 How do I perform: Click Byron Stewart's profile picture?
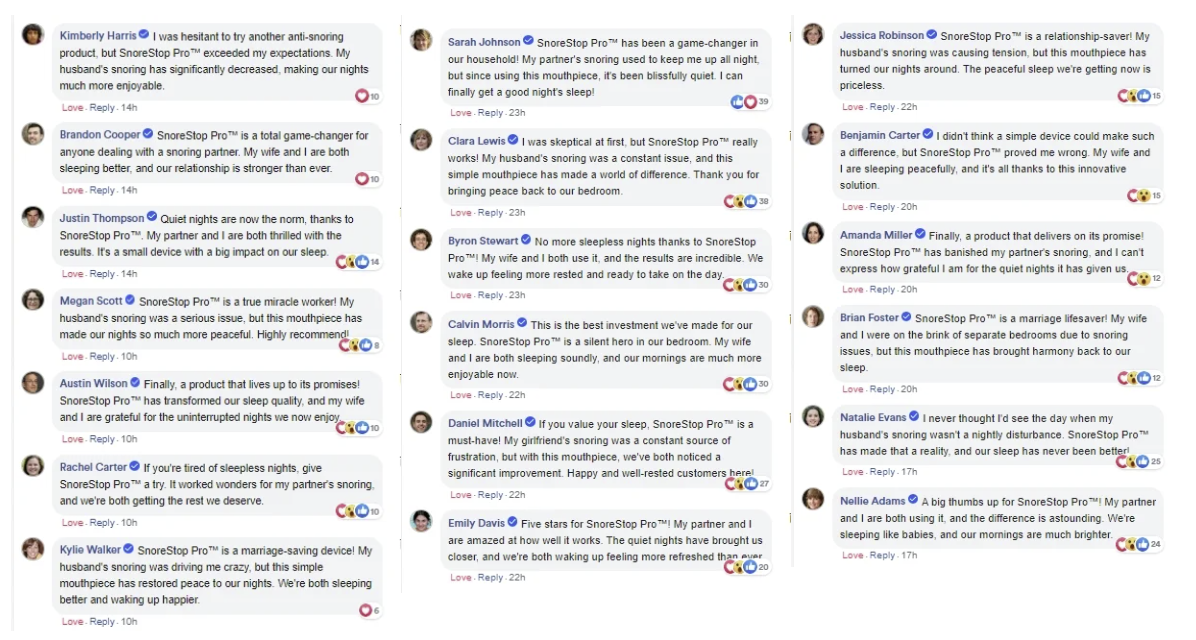point(421,240)
